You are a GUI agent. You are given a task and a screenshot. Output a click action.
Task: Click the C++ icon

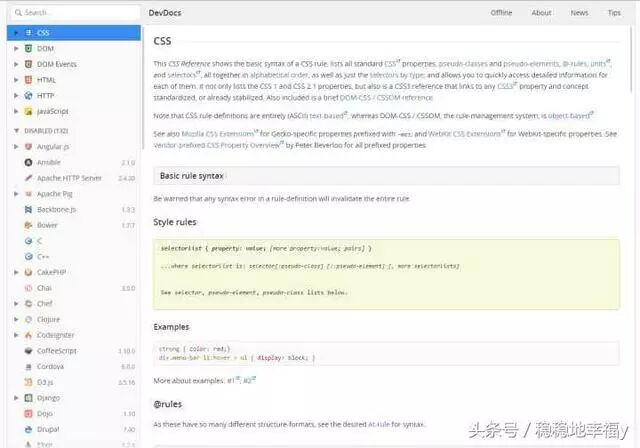coord(28,257)
